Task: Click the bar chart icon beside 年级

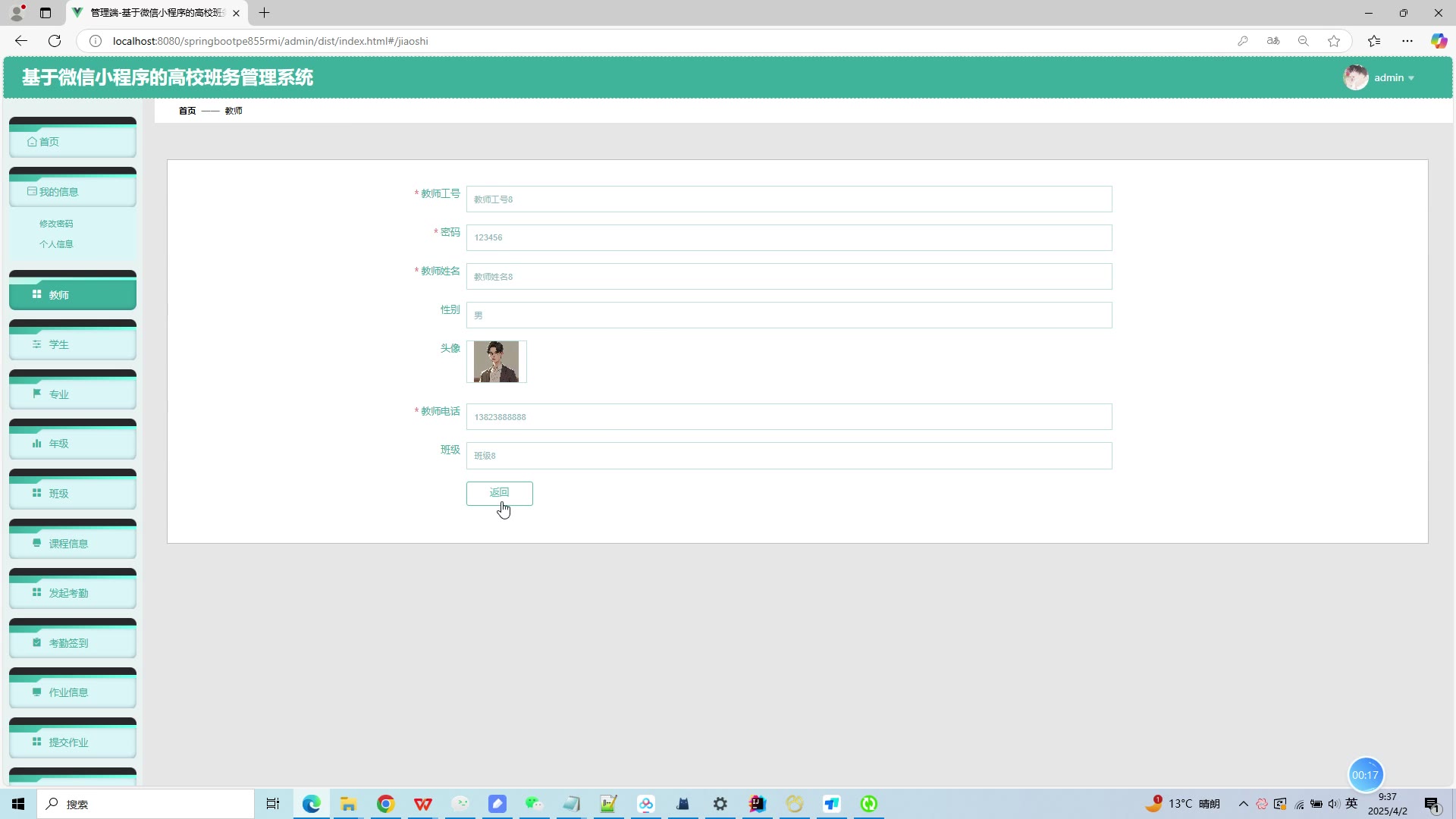Action: pyautogui.click(x=36, y=444)
